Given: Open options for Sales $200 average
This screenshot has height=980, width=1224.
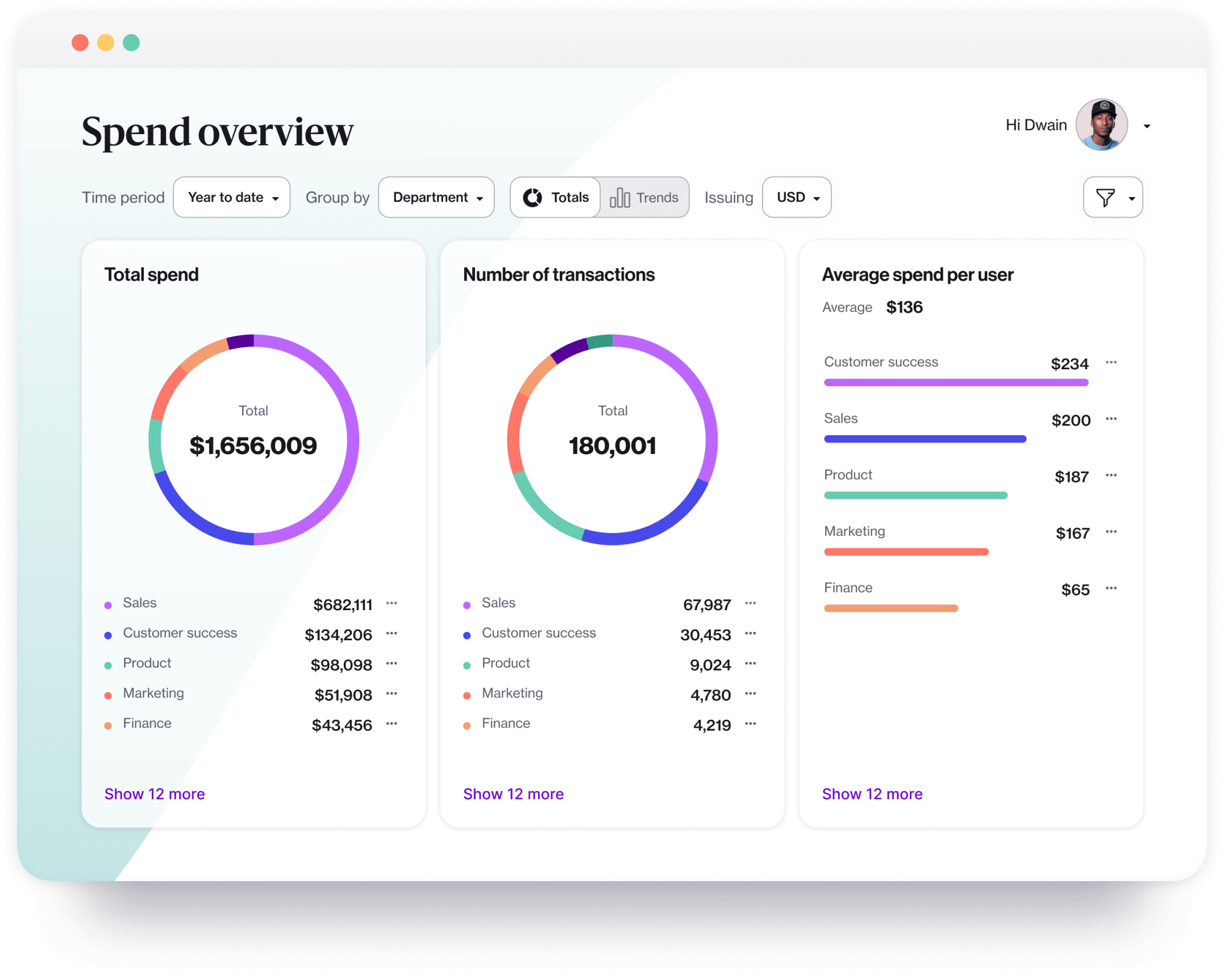Looking at the screenshot, I should click(x=1111, y=419).
